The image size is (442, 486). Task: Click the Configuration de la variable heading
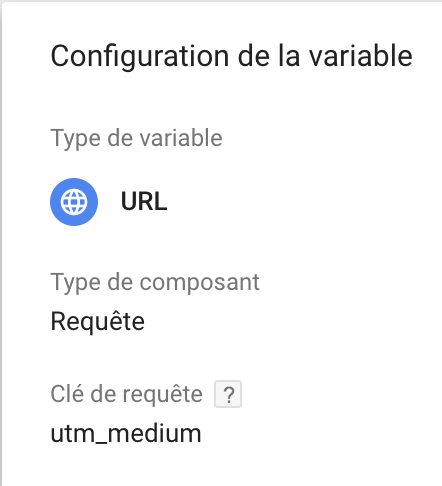[232, 57]
